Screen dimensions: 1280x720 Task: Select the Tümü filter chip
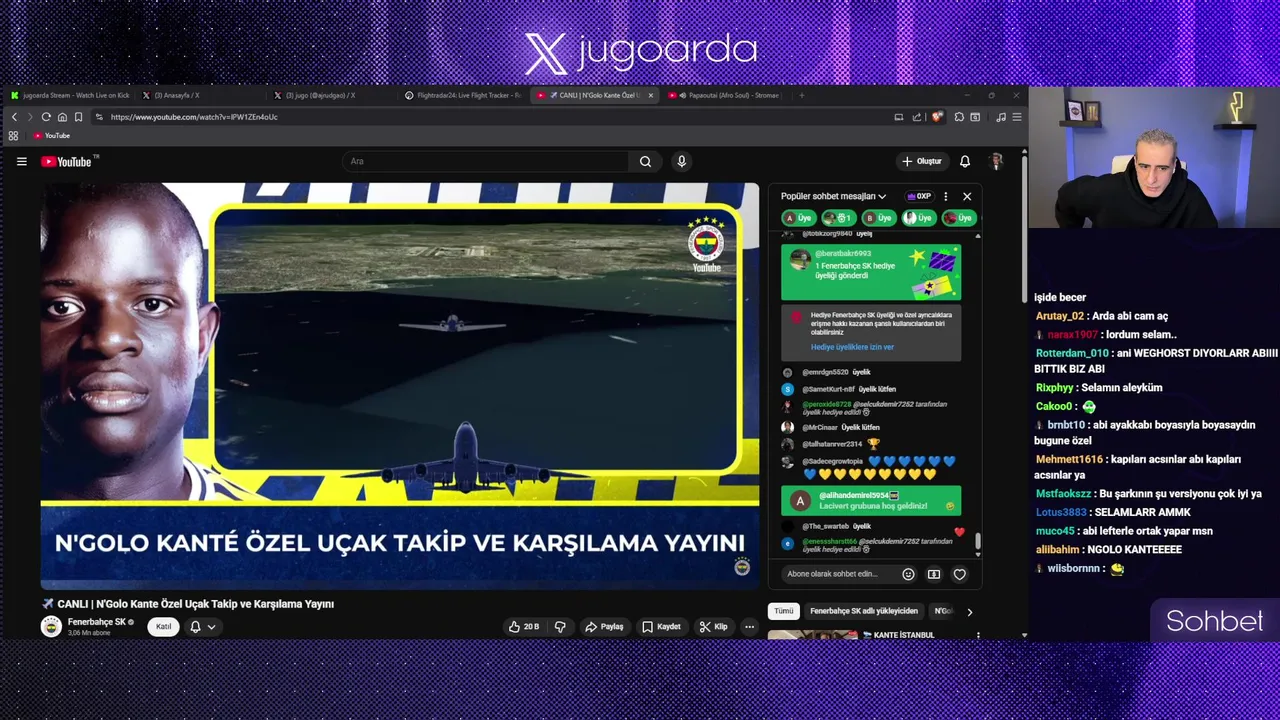click(784, 611)
